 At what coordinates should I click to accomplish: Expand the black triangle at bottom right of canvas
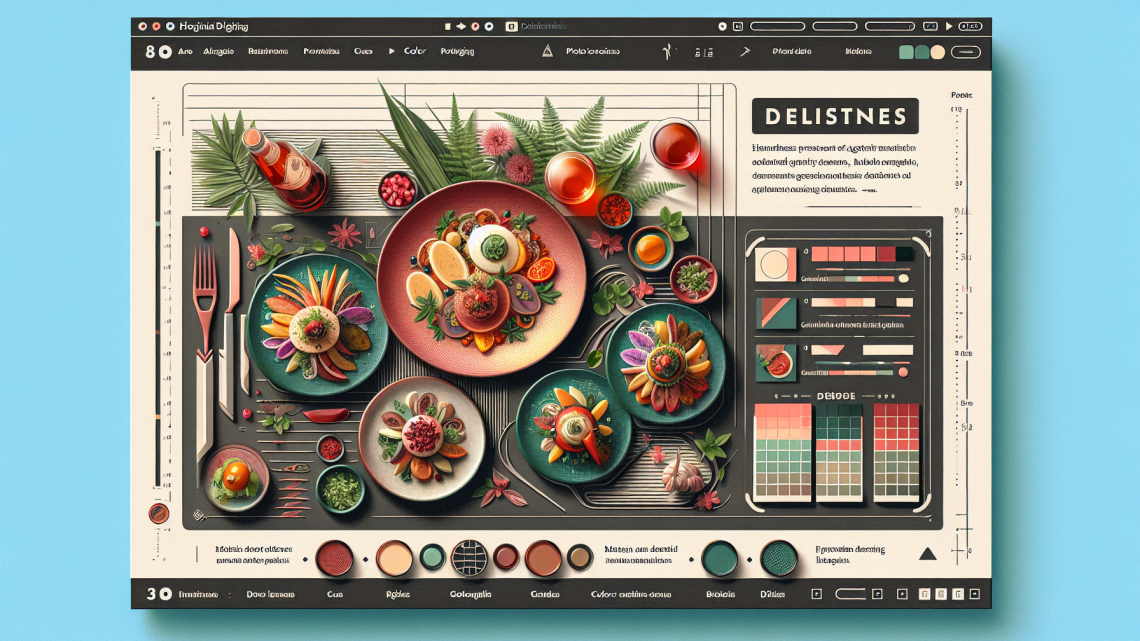pyautogui.click(x=927, y=553)
